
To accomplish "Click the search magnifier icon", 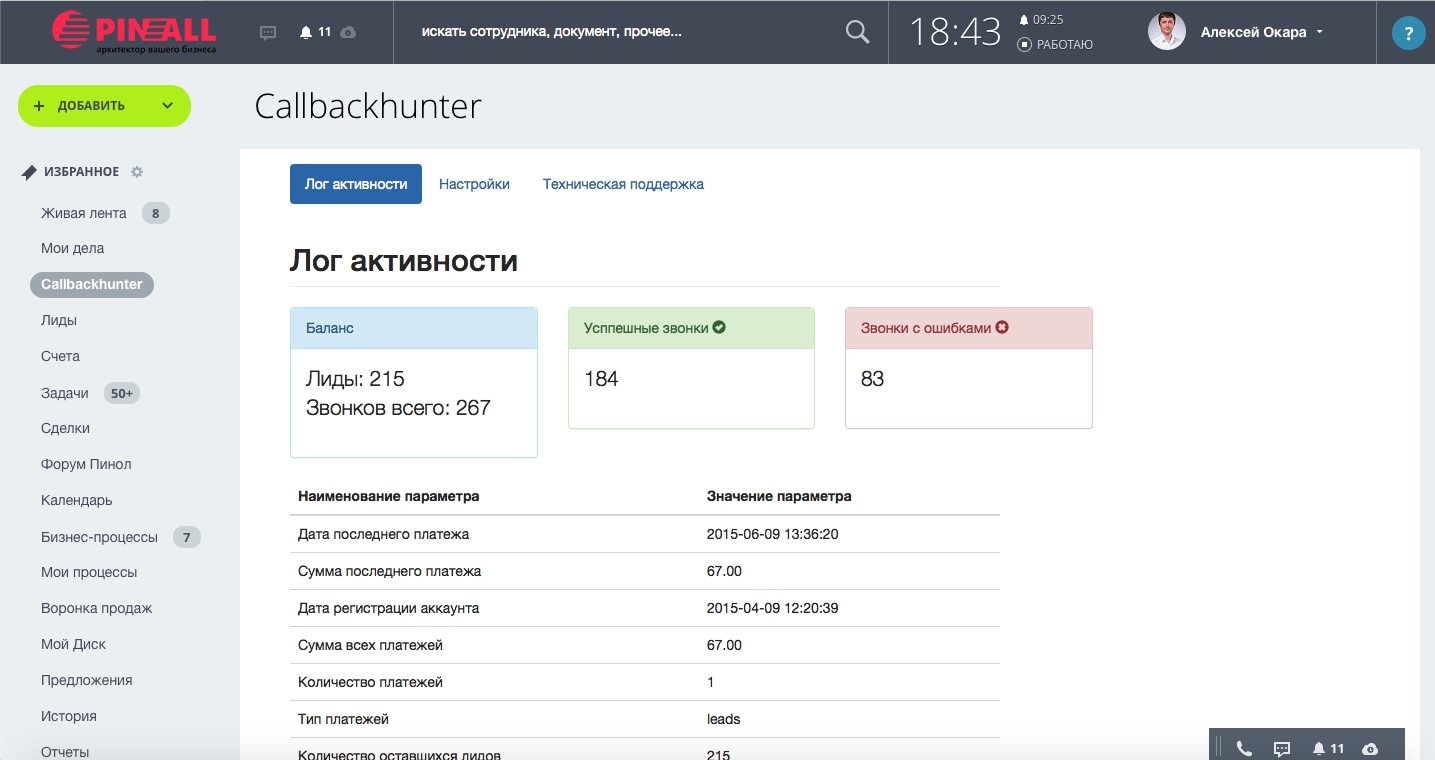I will [x=858, y=32].
